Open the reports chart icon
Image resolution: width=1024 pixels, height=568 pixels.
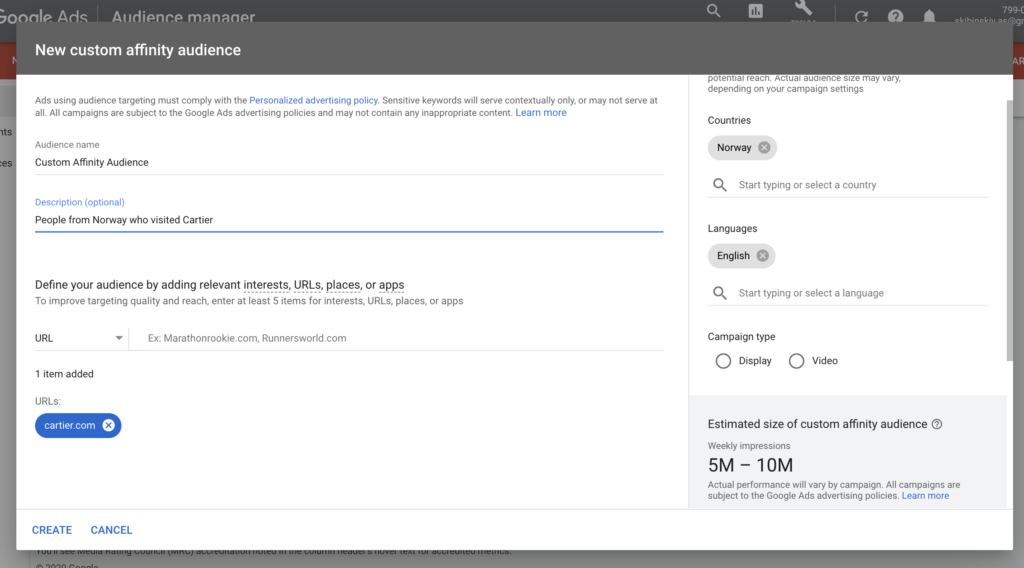coord(756,10)
